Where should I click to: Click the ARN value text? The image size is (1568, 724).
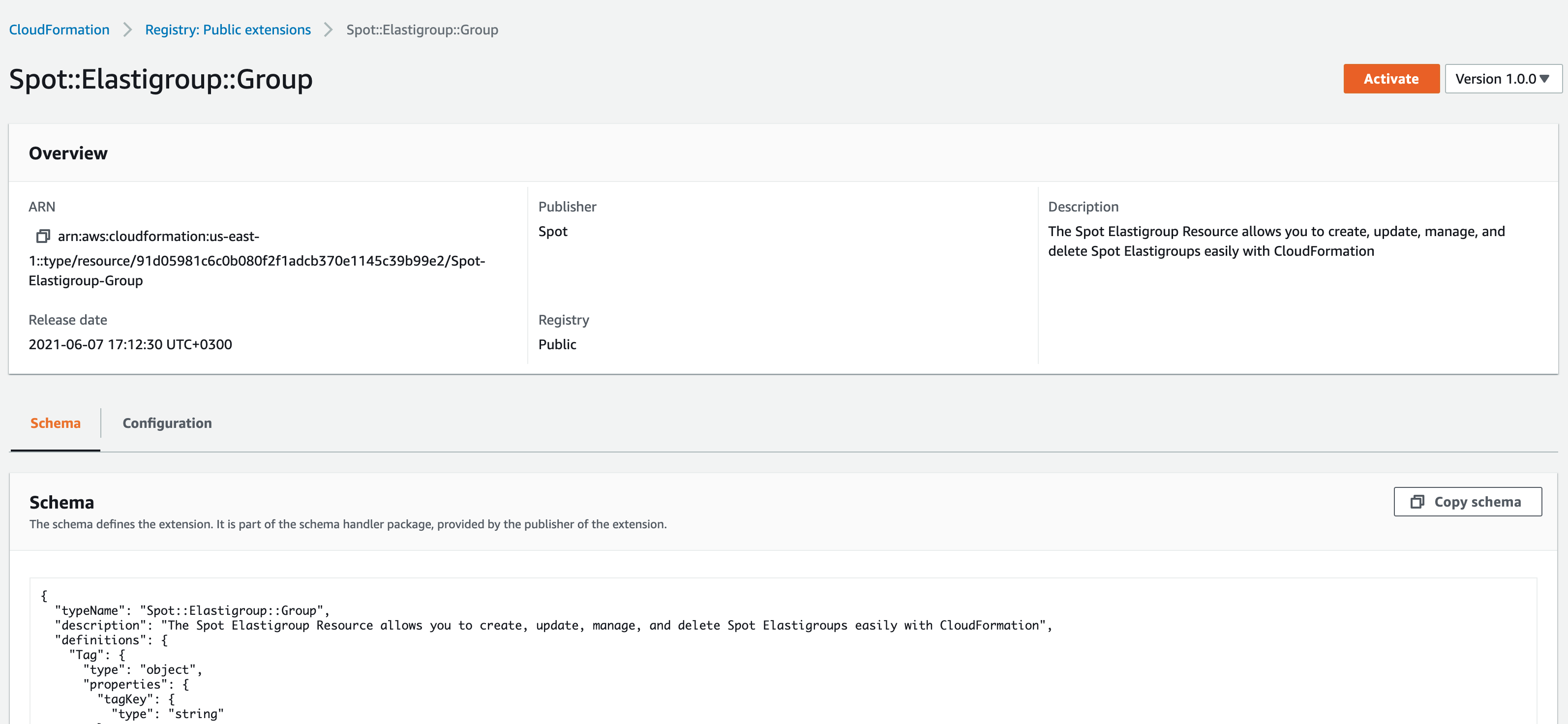tap(256, 261)
